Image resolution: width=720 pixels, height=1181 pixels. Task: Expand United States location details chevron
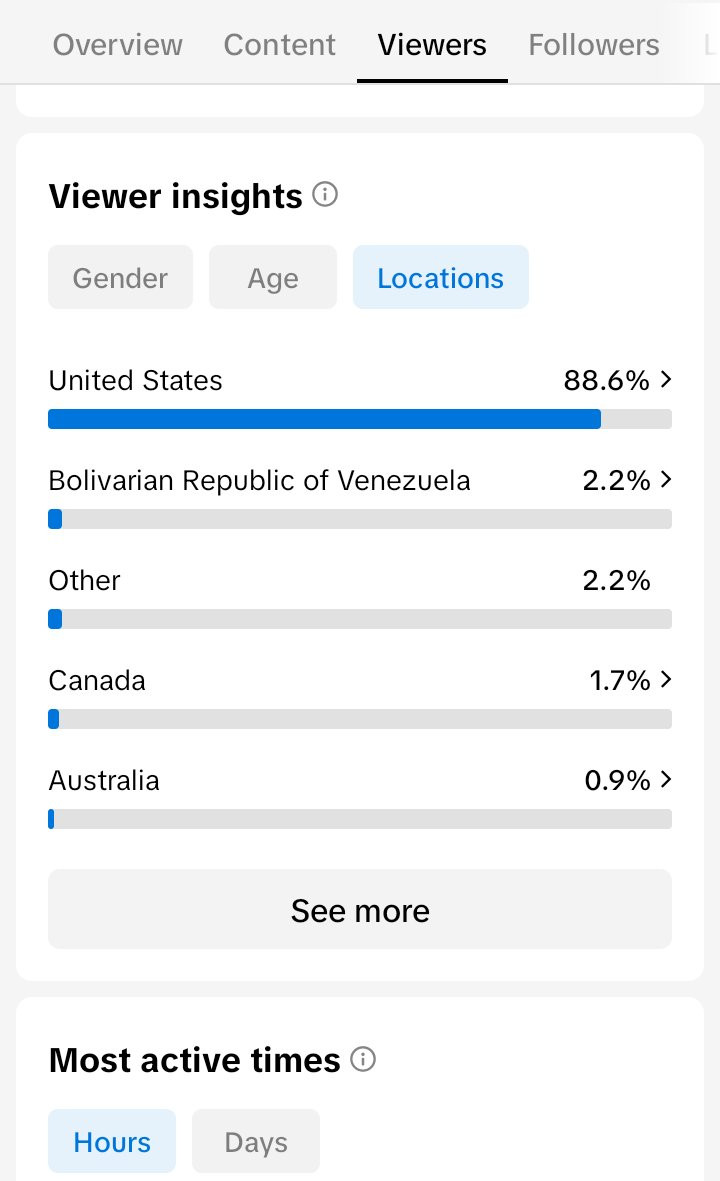pyautogui.click(x=665, y=379)
